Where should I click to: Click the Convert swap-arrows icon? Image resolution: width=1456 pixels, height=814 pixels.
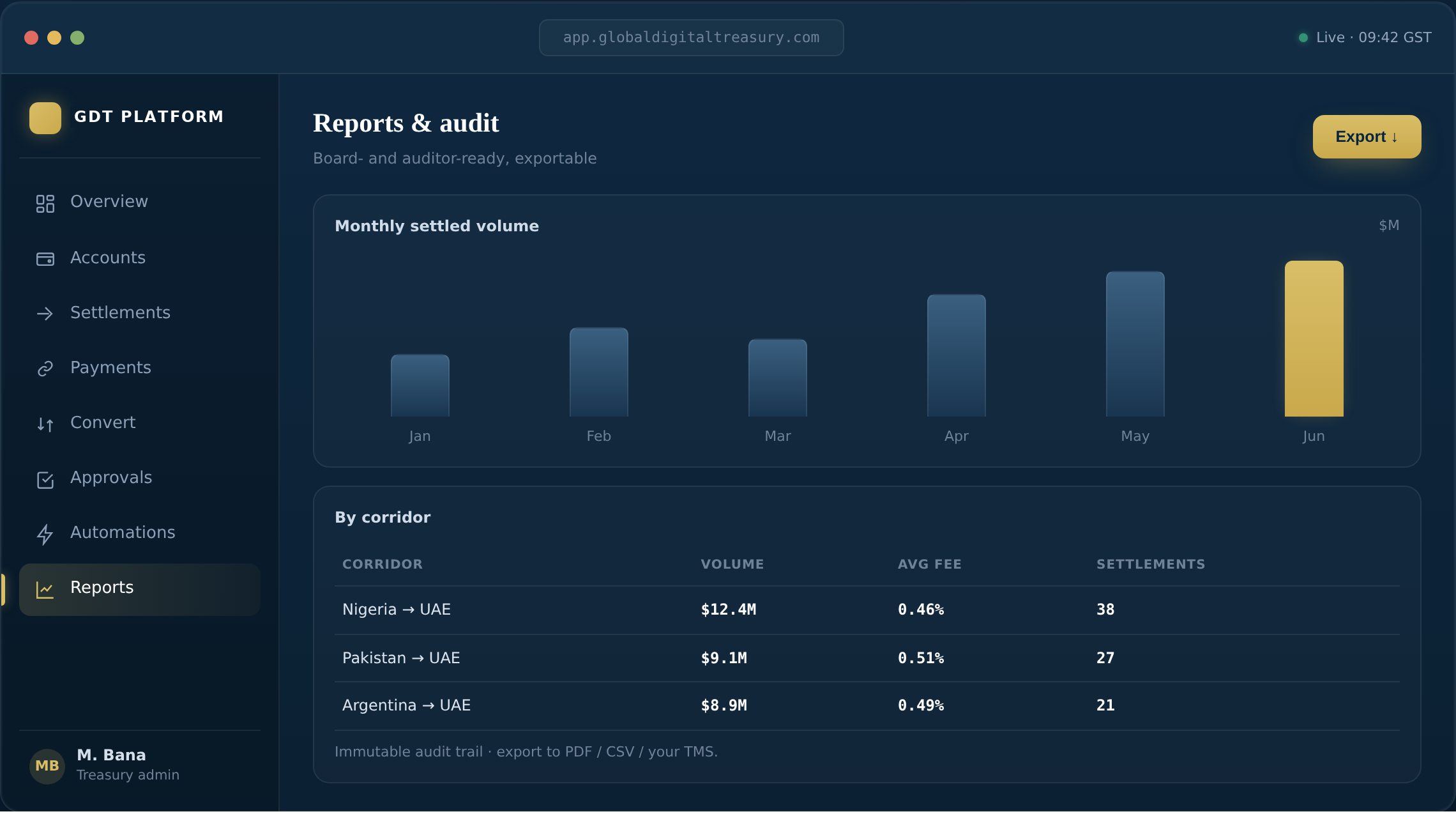45,424
